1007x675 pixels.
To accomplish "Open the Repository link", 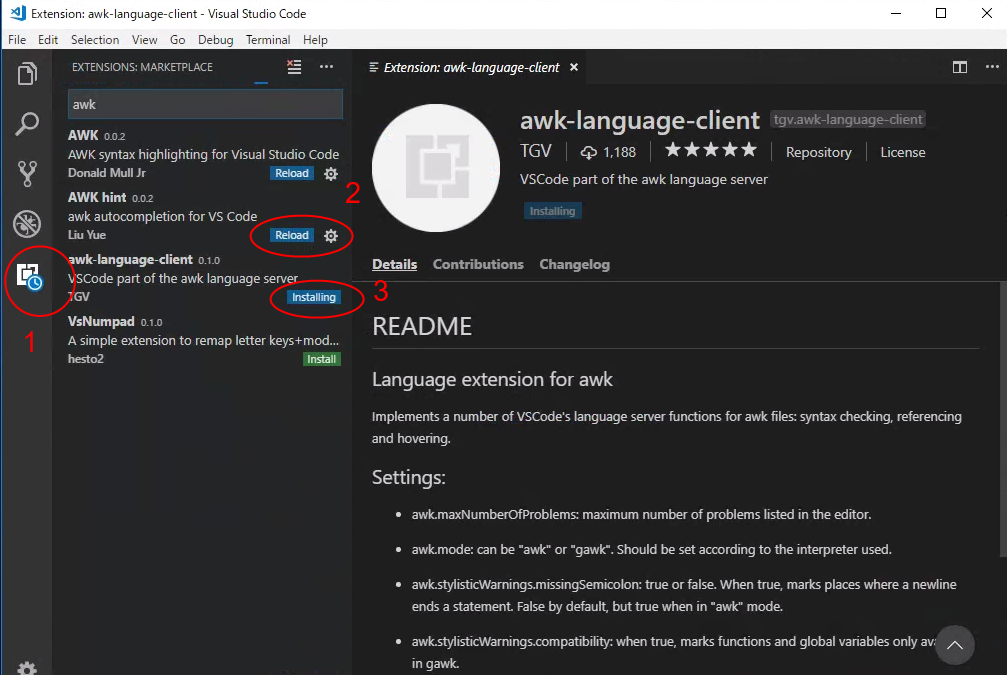I will 818,152.
